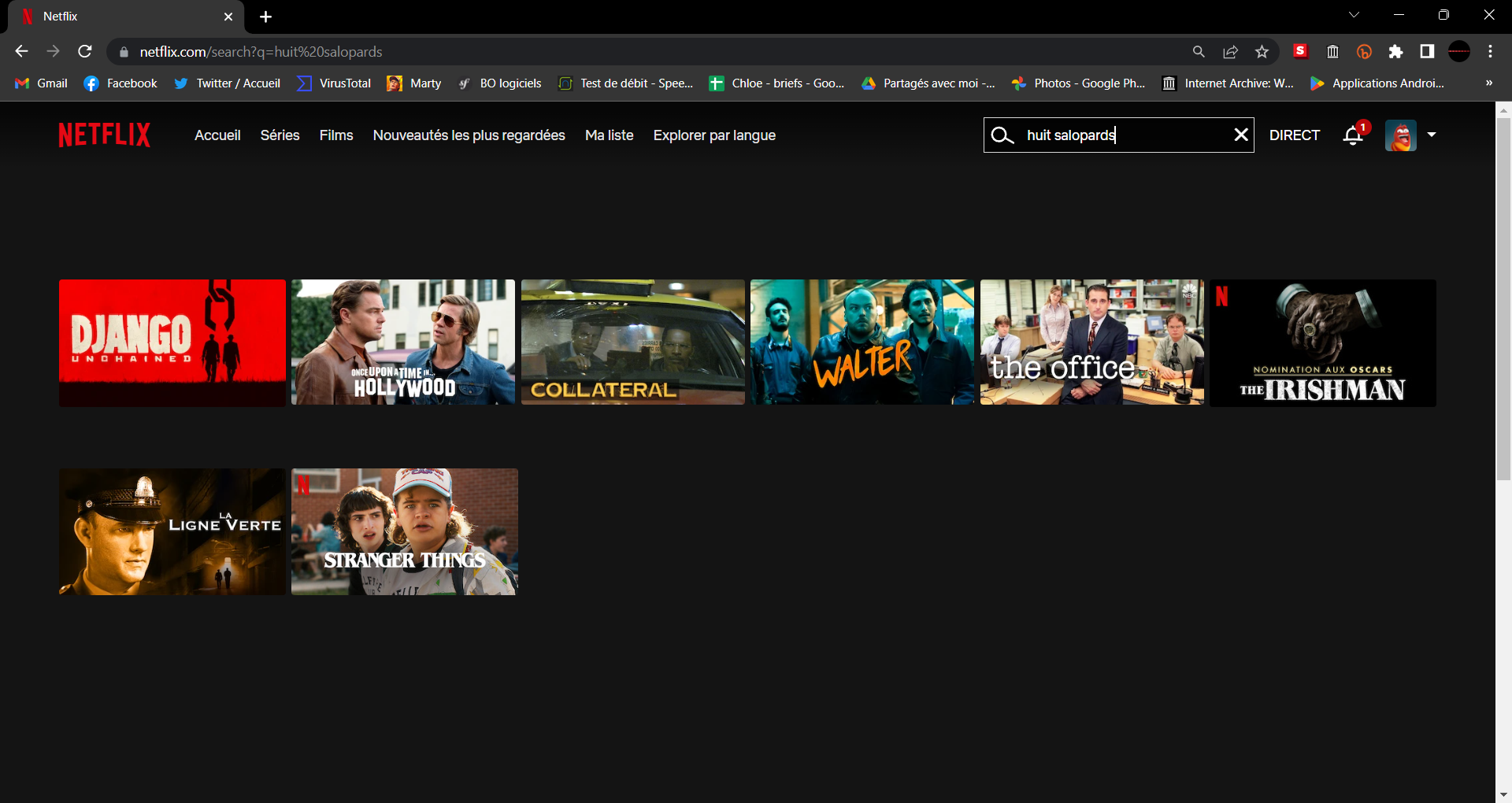
Task: Open the Gmail bookmark
Action: [x=42, y=83]
